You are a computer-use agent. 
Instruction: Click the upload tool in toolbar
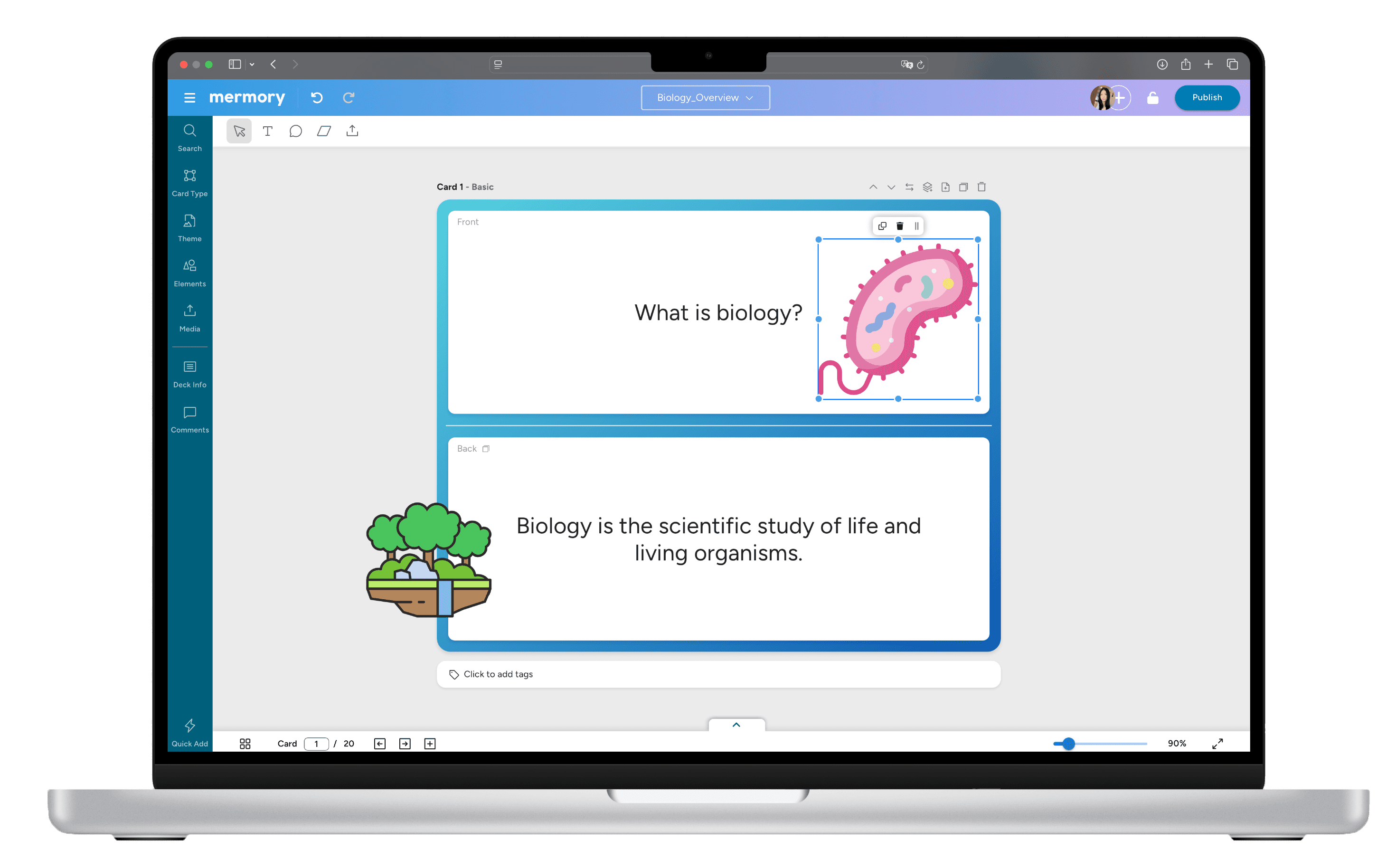352,131
